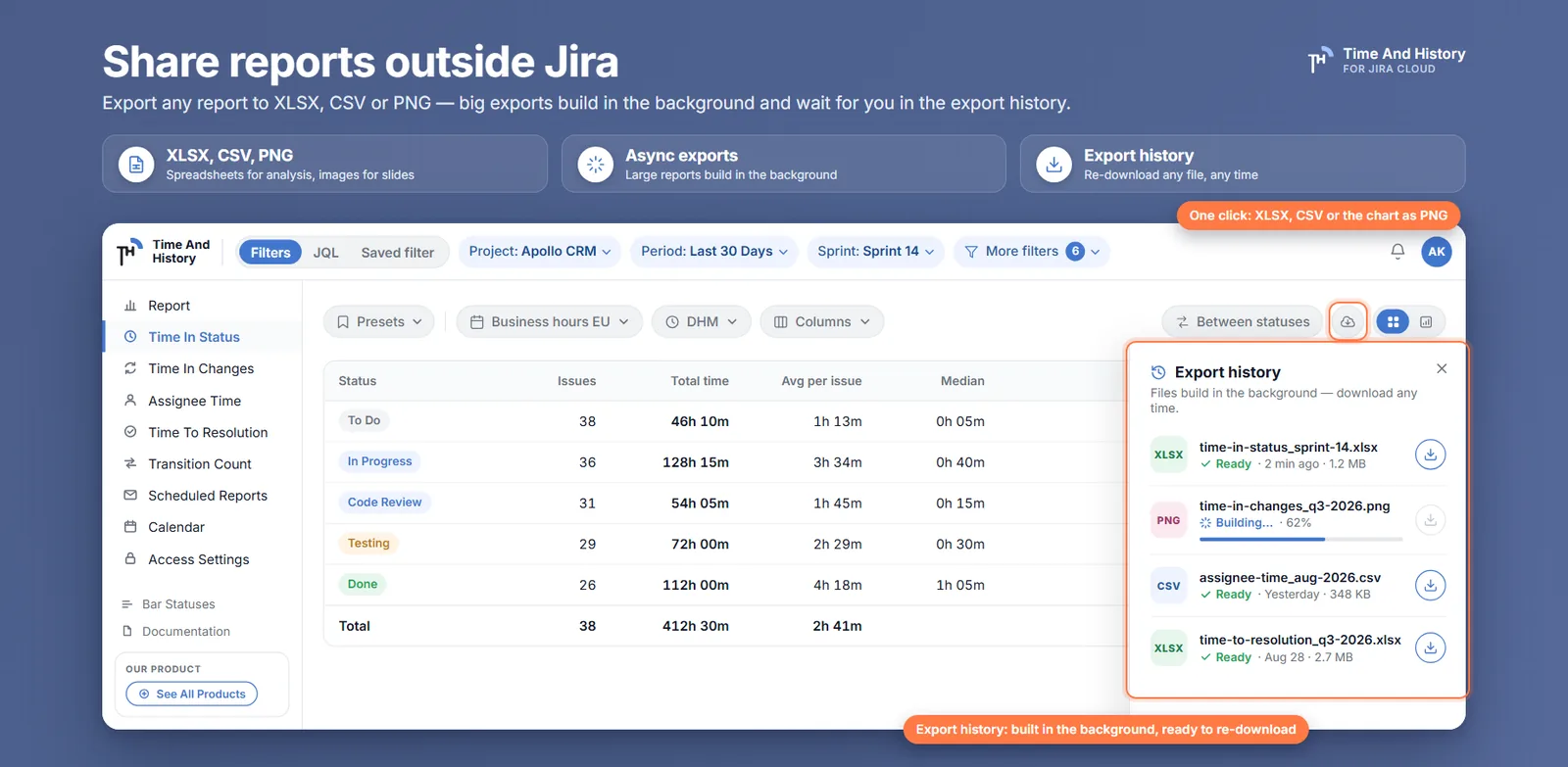Select the Filters mode
This screenshot has height=767, width=1568.
point(270,252)
